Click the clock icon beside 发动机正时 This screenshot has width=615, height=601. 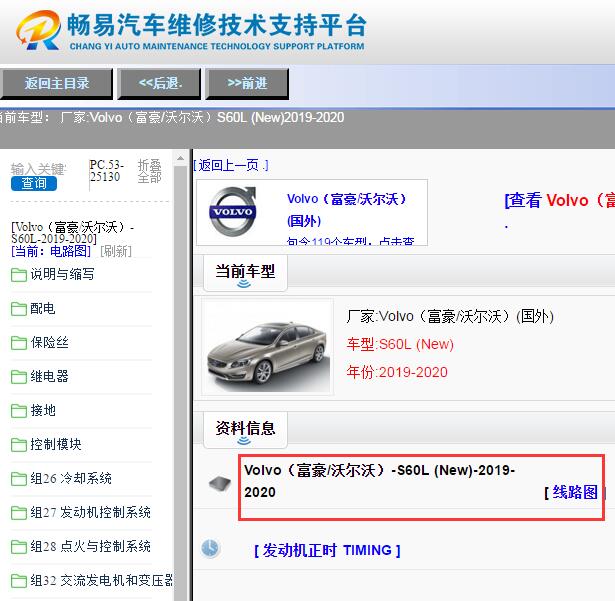click(x=211, y=548)
